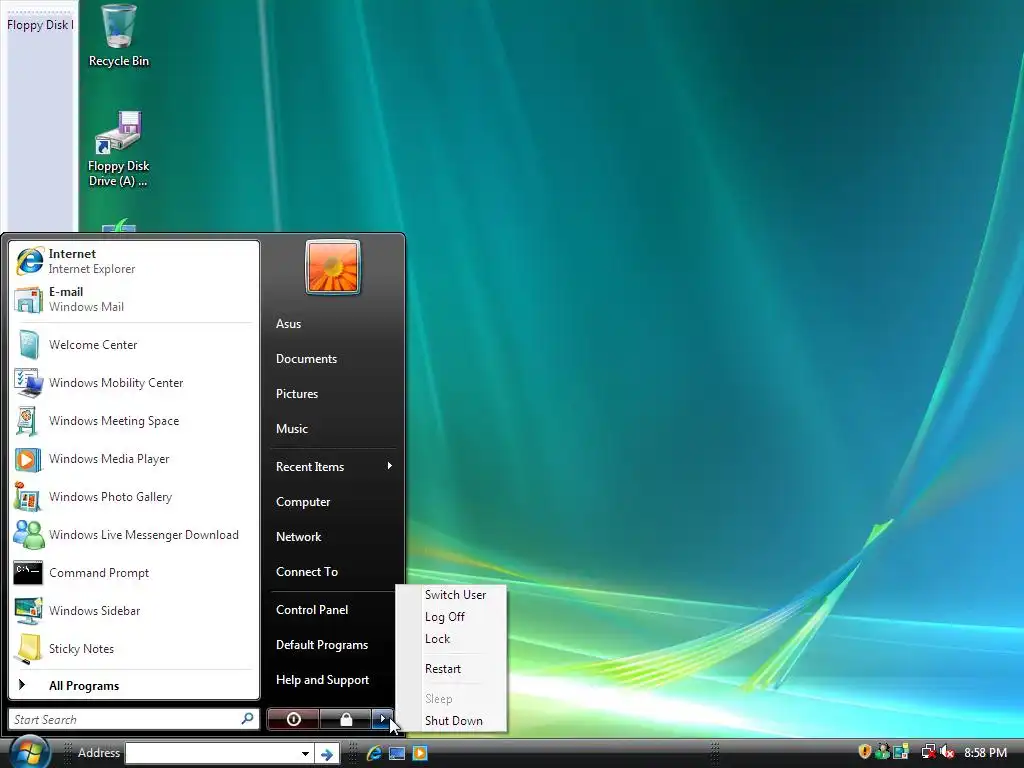Click the Windows Live Messenger tray icon

tap(883, 752)
